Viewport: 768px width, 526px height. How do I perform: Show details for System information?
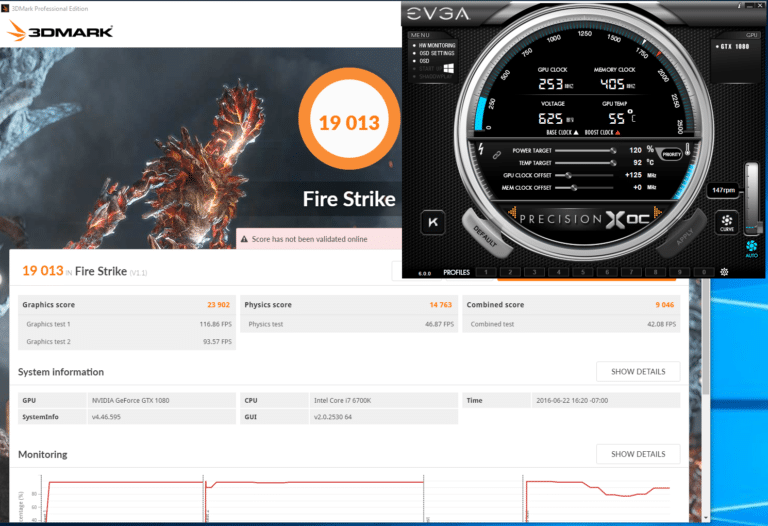click(638, 372)
